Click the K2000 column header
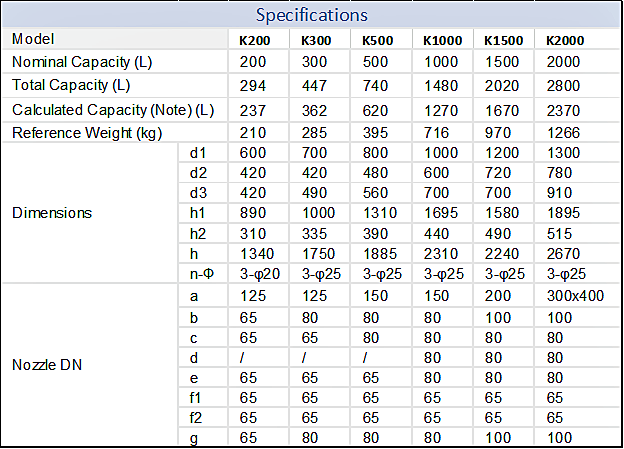Image resolution: width=624 pixels, height=449 pixels. tap(565, 41)
